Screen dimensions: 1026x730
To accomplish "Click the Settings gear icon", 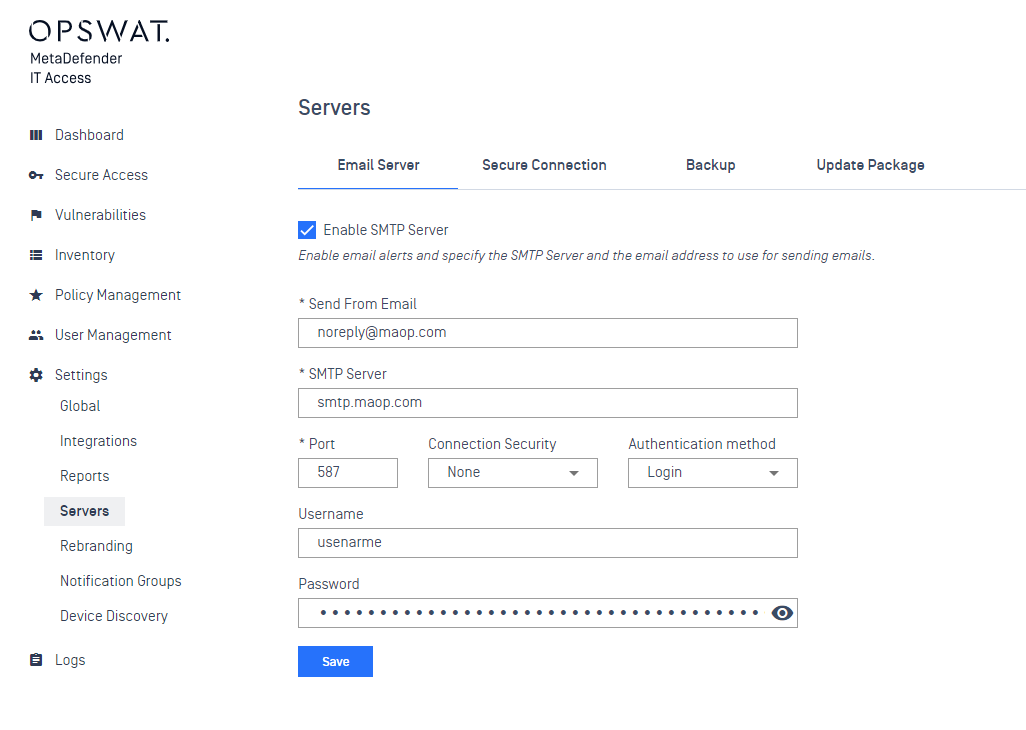I will pyautogui.click(x=36, y=375).
